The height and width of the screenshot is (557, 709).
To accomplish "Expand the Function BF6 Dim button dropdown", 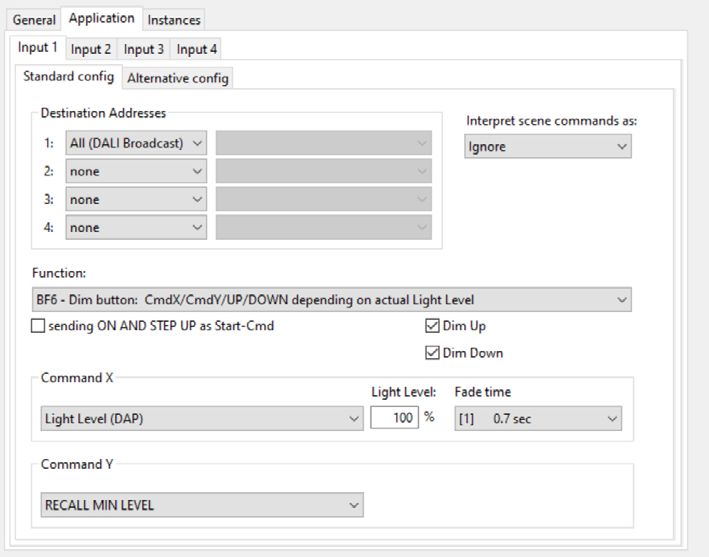I will click(x=331, y=299).
